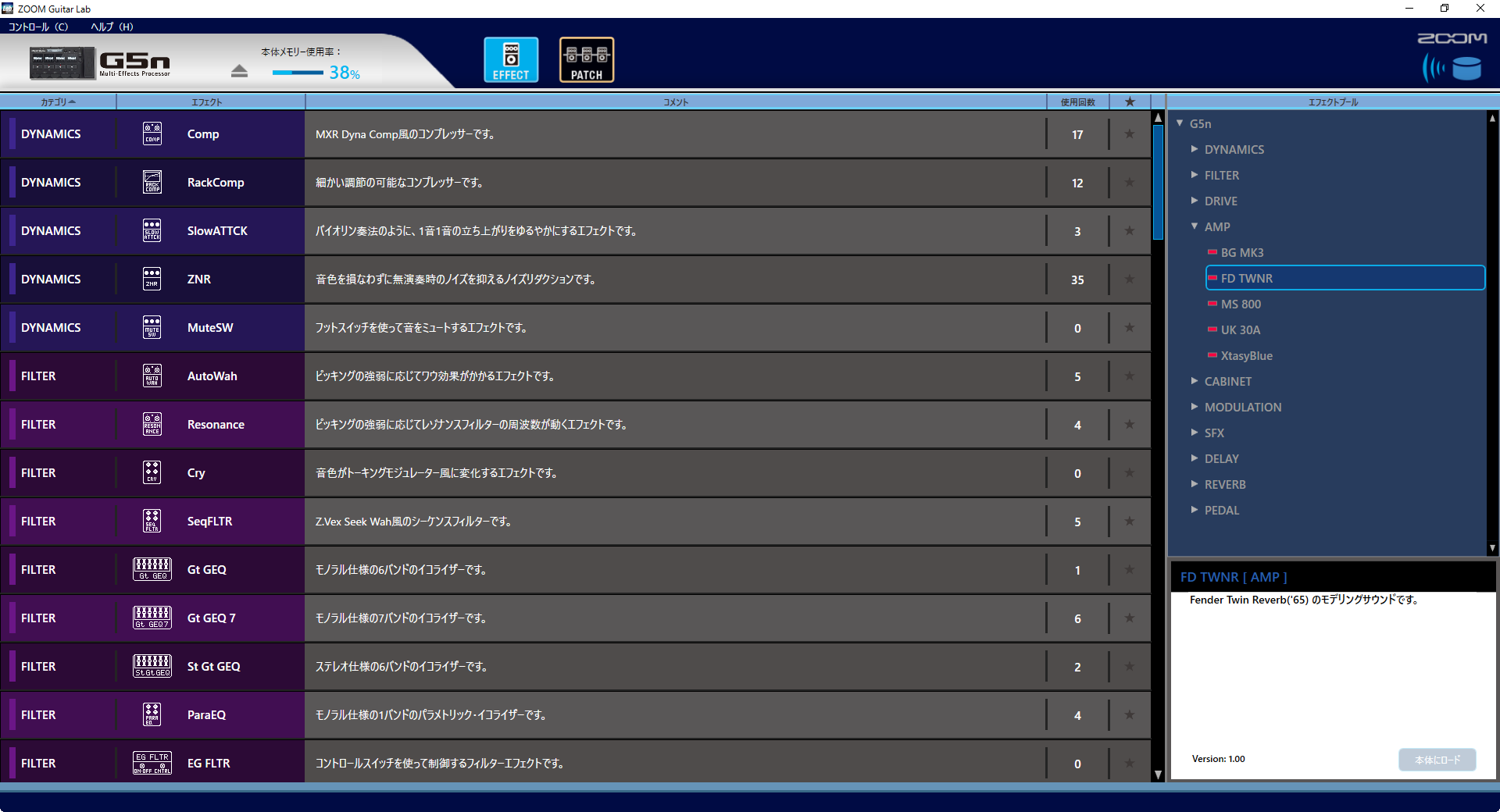The height and width of the screenshot is (812, 1500).
Task: Expand the PEDAL tree category
Action: click(1195, 510)
